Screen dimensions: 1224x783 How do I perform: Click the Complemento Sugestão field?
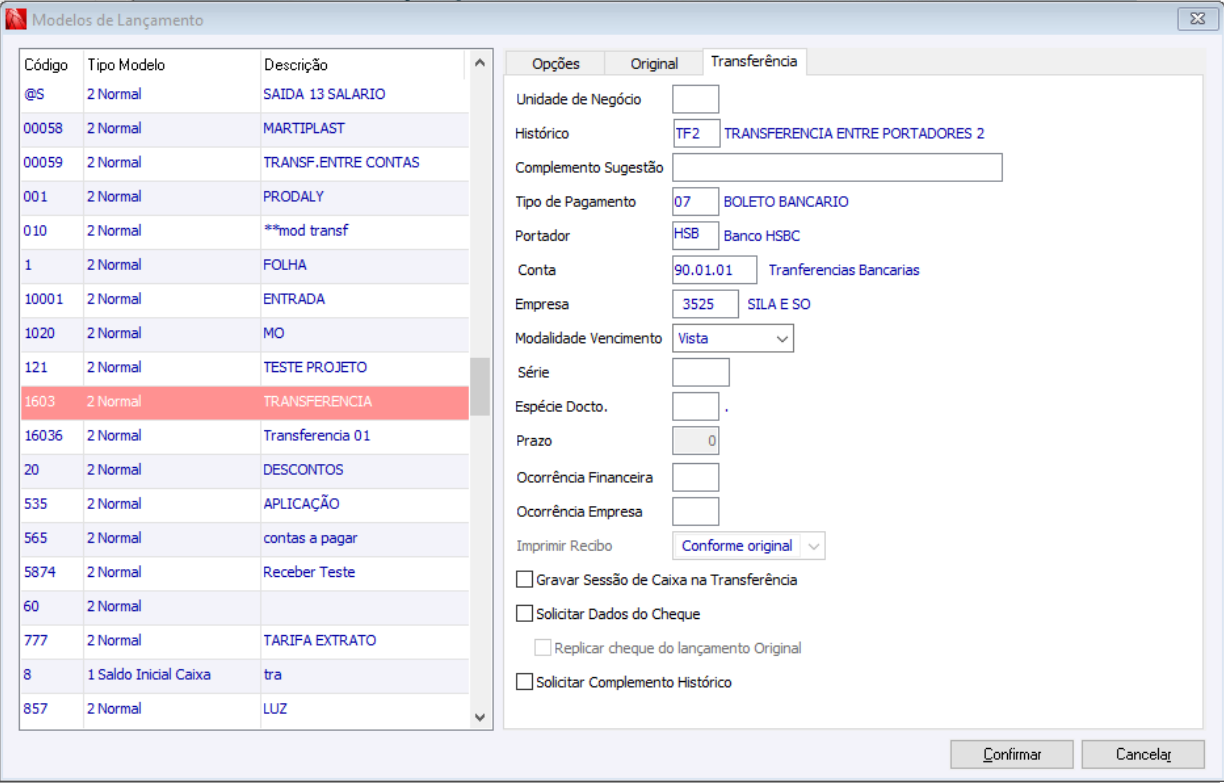click(x=838, y=167)
